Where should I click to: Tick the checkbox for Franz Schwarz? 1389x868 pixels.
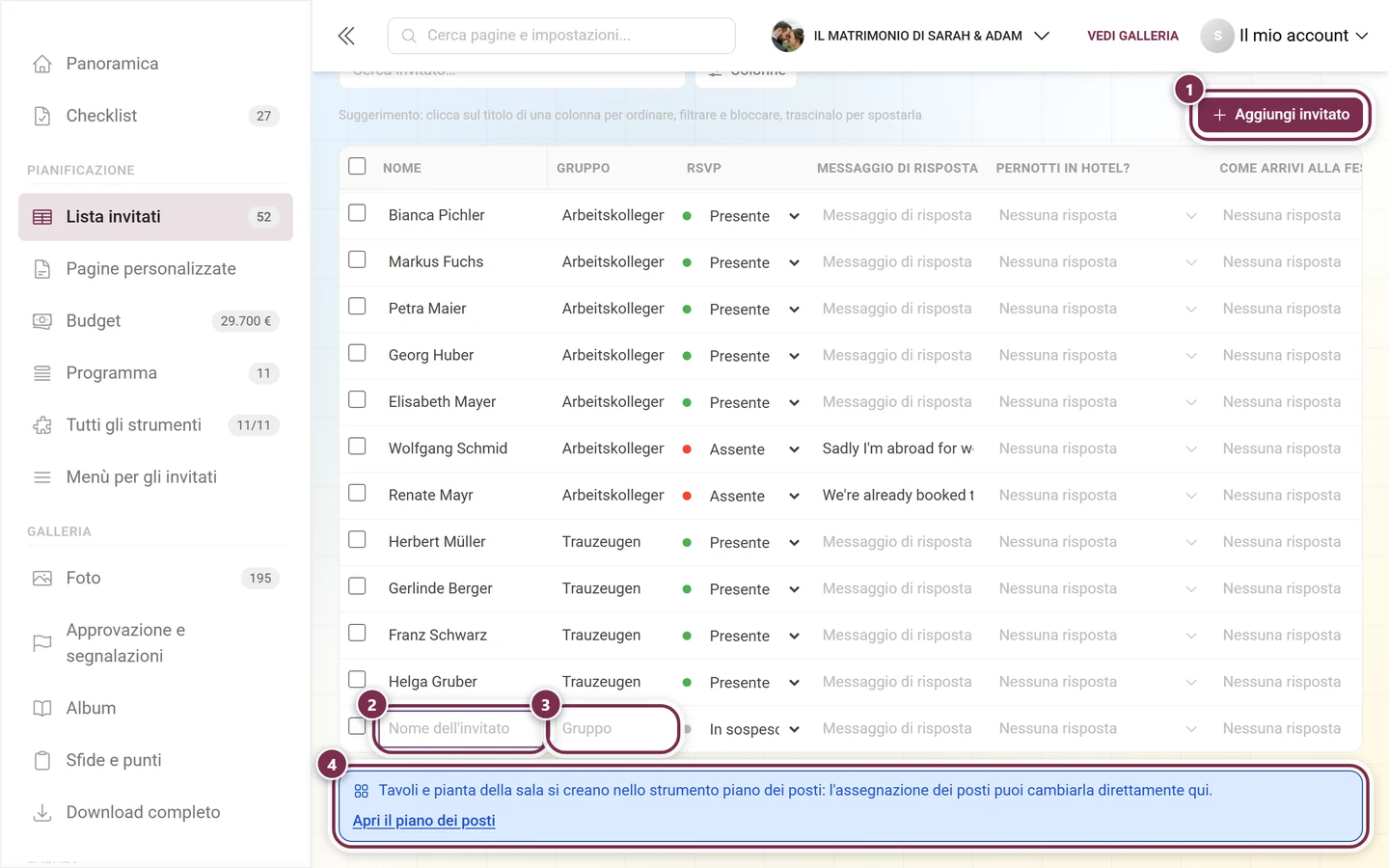(x=357, y=633)
